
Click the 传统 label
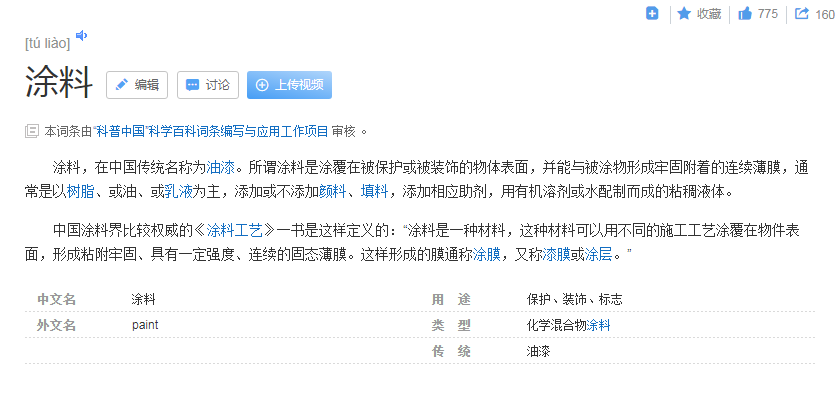(x=452, y=352)
